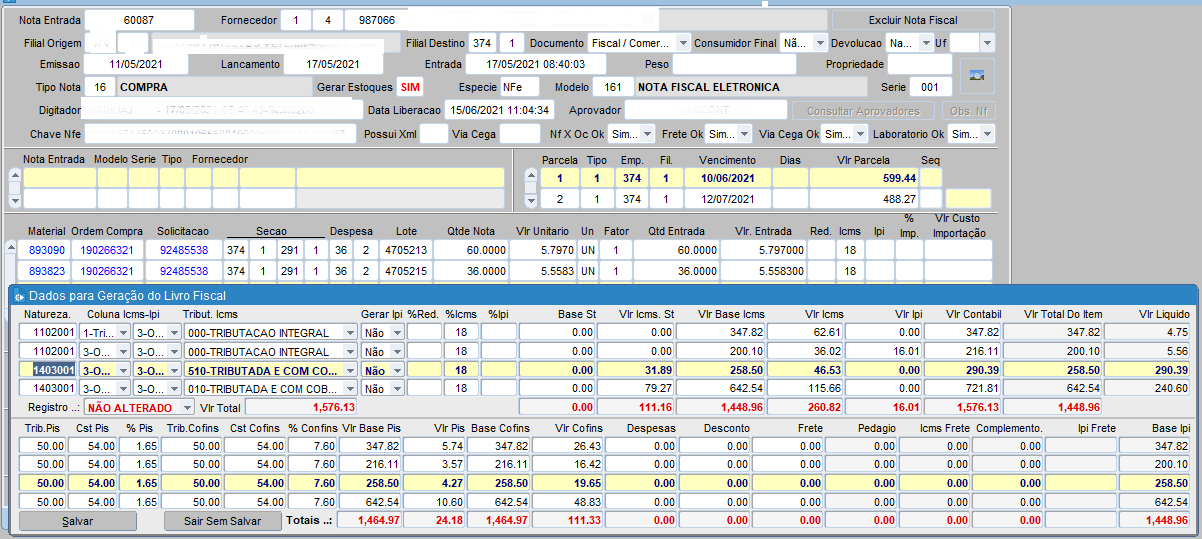This screenshot has width=1202, height=539.
Task: Click the Filial Destino field showing 374
Action: [x=482, y=43]
